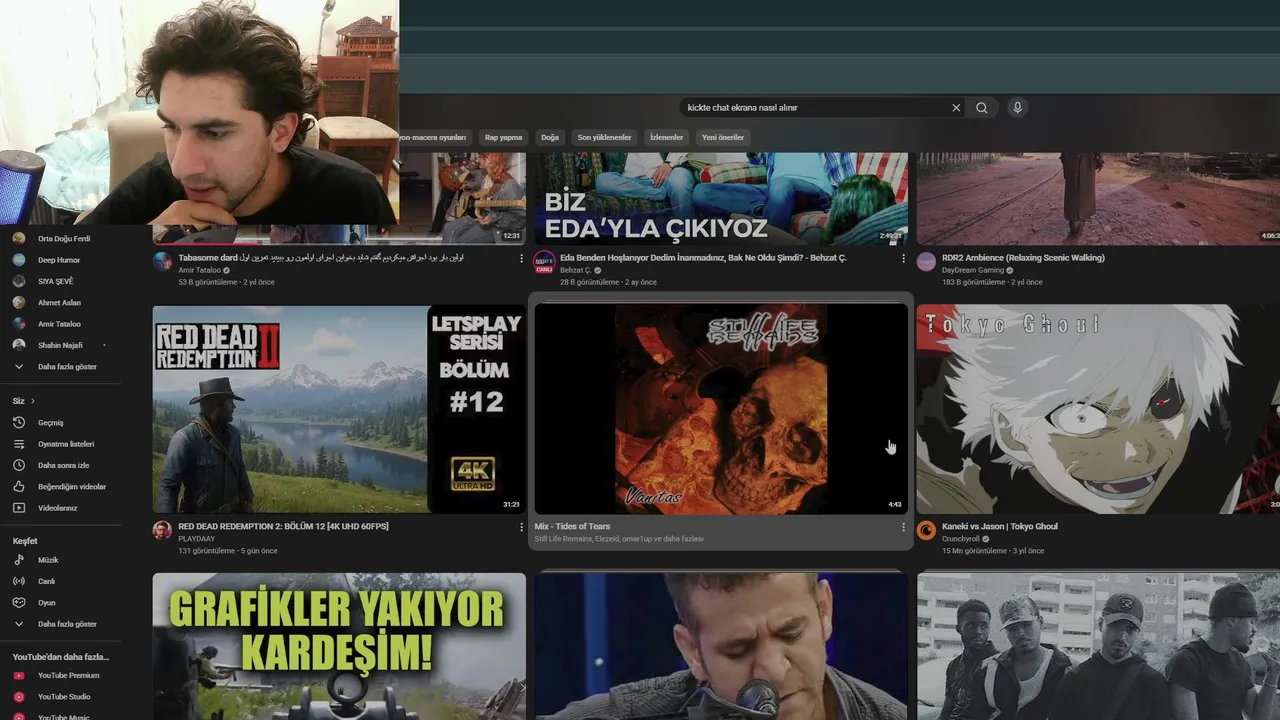Open Deep Humor subscription channel
The height and width of the screenshot is (720, 1280).
pyautogui.click(x=60, y=260)
